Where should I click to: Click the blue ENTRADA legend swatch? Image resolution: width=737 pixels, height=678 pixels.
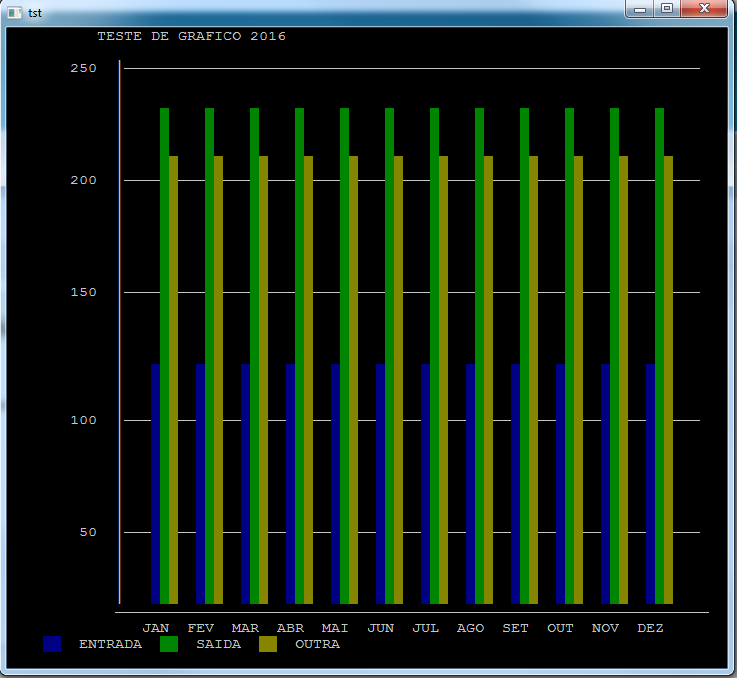pyautogui.click(x=53, y=645)
